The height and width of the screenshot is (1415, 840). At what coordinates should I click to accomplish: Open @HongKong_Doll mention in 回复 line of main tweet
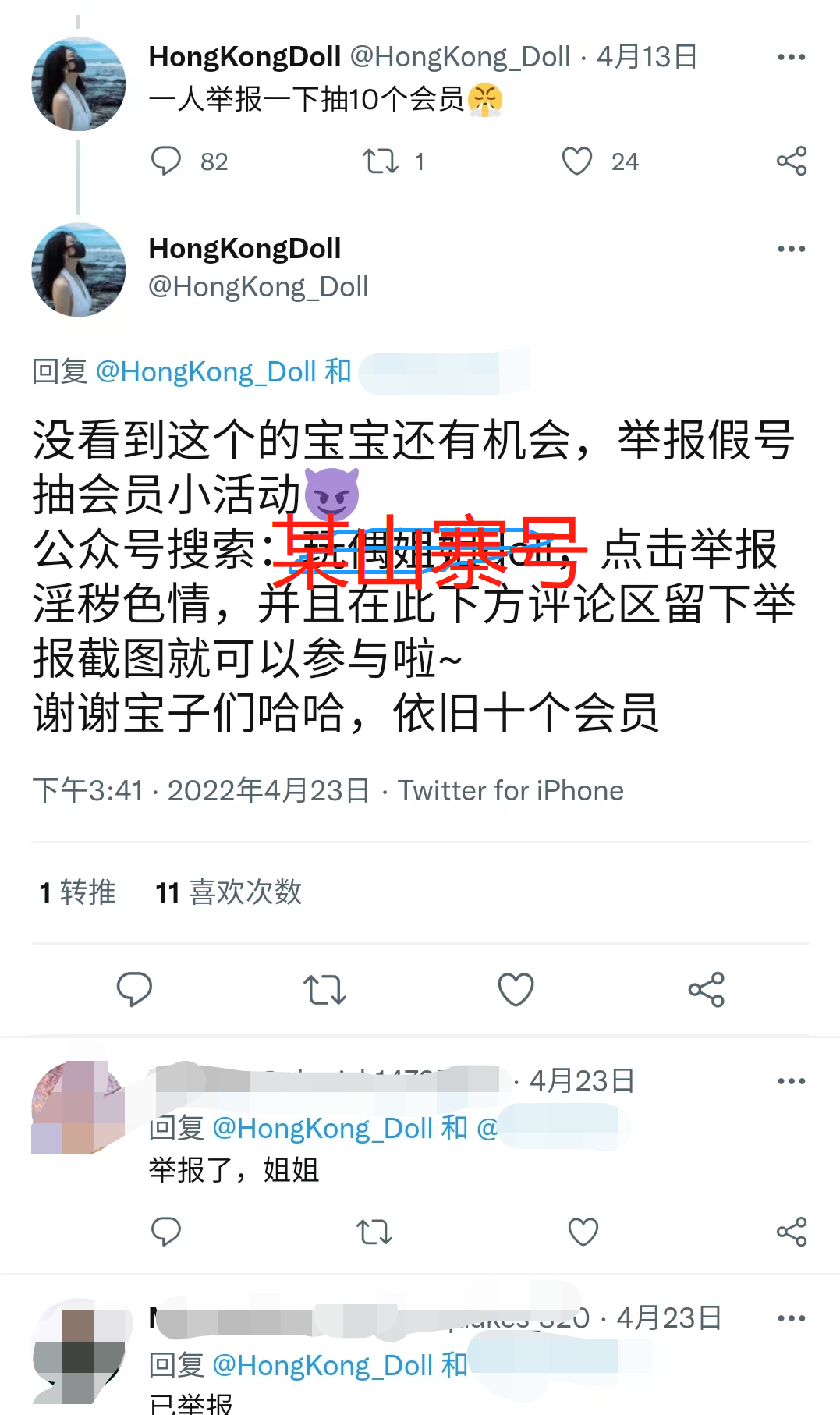click(206, 371)
